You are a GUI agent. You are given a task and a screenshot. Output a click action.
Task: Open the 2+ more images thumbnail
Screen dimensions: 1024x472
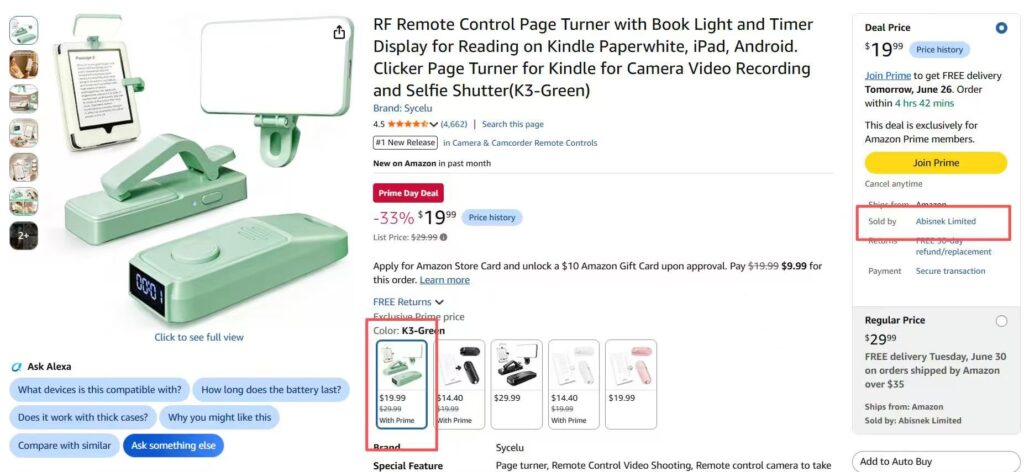(24, 236)
